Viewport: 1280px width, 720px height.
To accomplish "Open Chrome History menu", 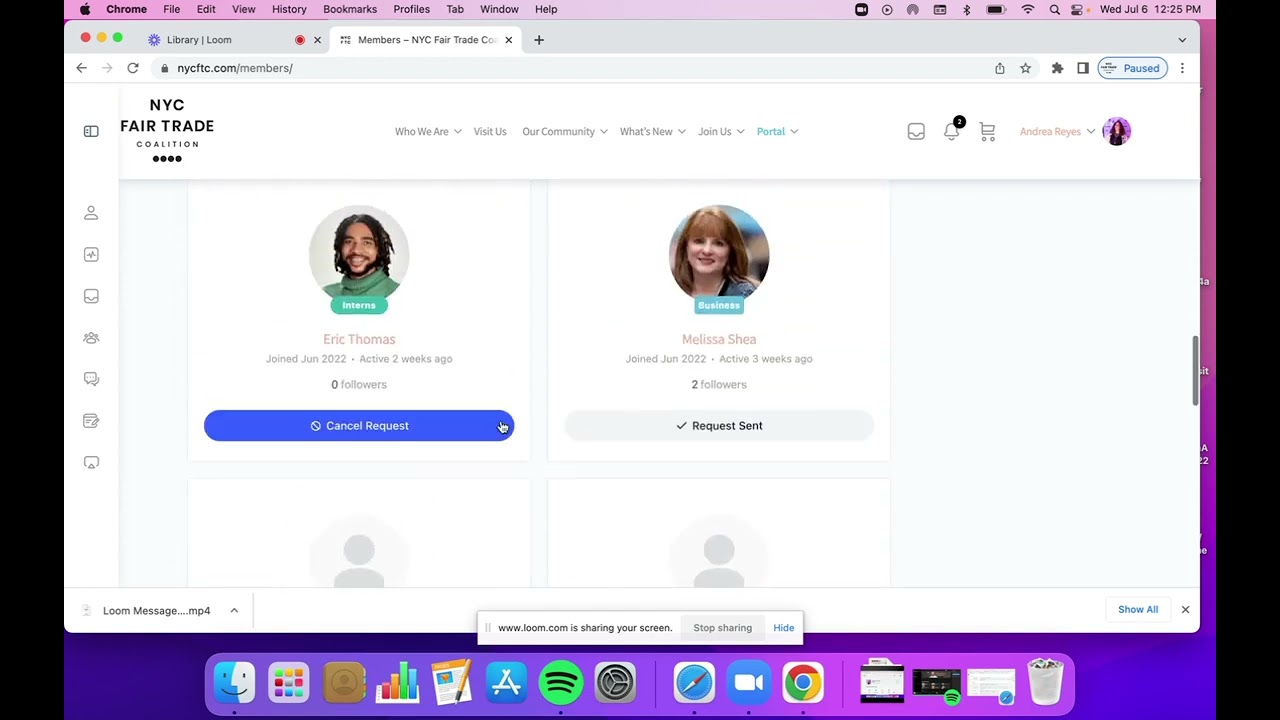I will [289, 9].
